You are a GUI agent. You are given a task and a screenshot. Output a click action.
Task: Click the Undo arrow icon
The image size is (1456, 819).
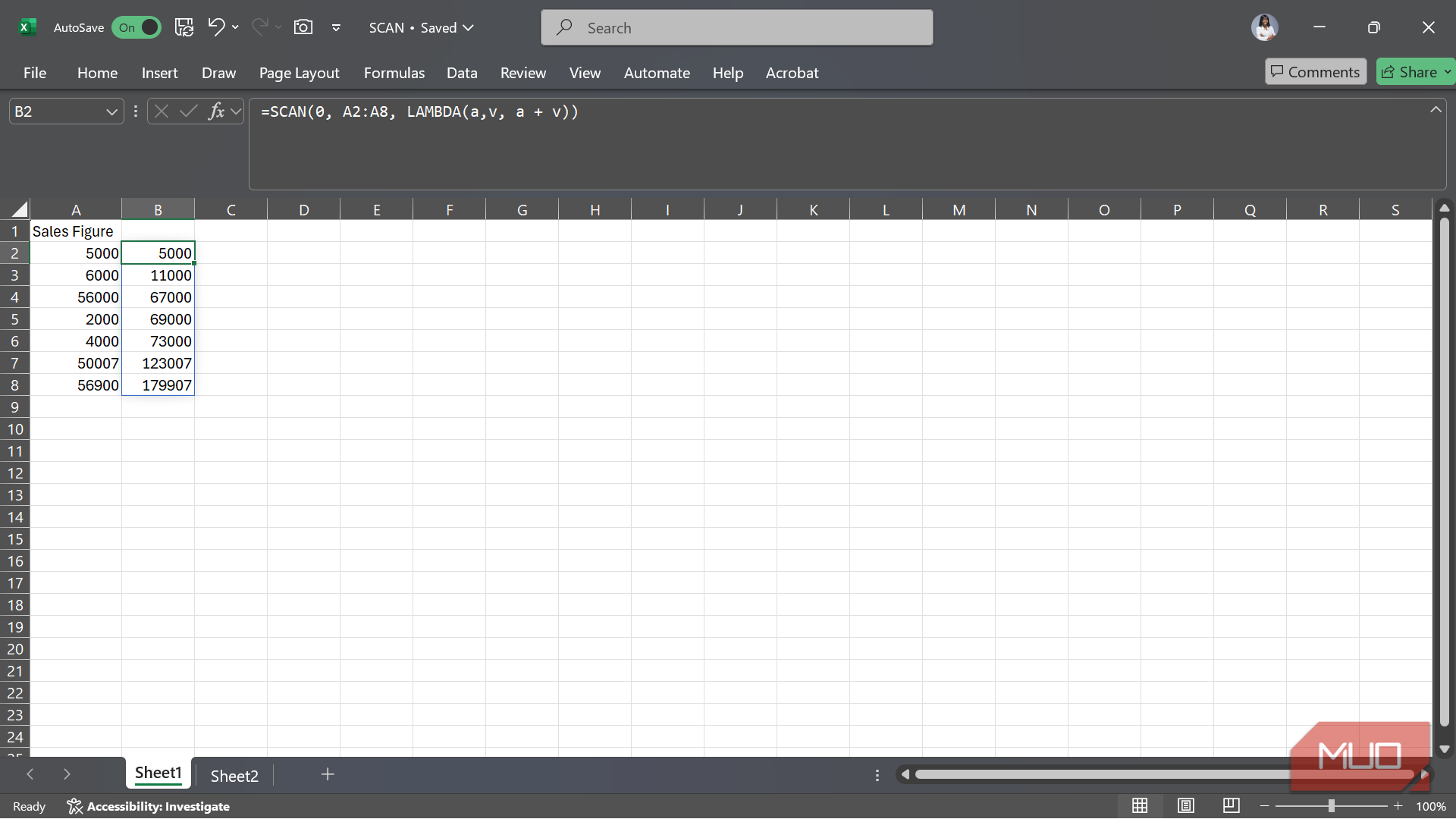click(x=216, y=27)
